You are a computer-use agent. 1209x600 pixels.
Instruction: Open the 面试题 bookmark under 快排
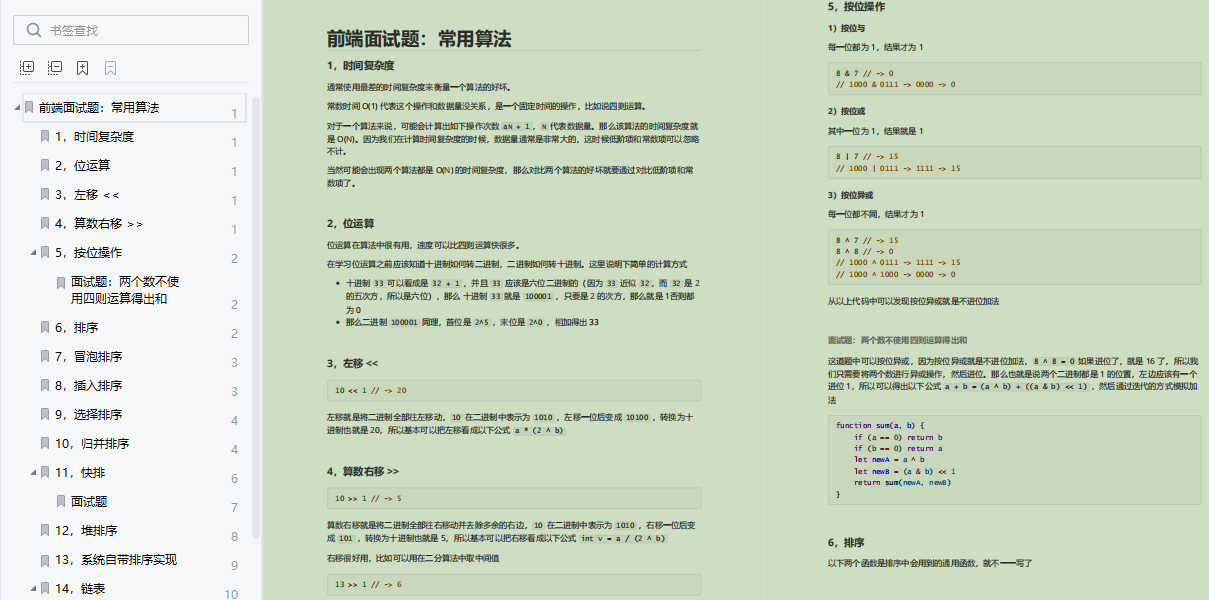click(x=89, y=502)
